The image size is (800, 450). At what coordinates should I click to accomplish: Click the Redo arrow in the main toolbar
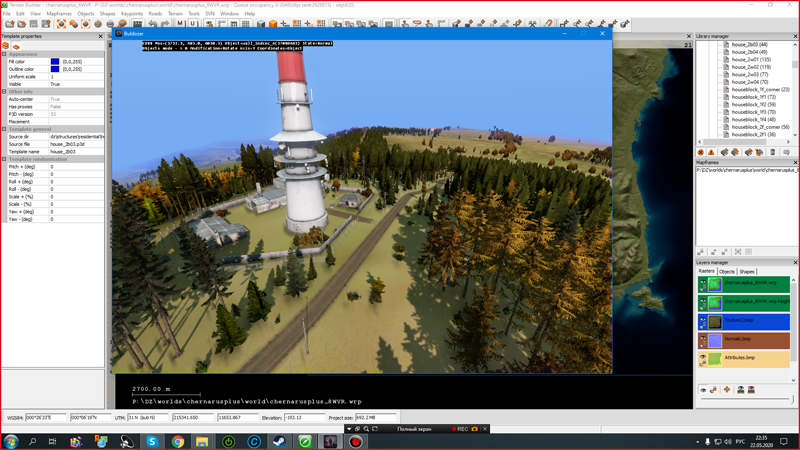tap(164, 24)
